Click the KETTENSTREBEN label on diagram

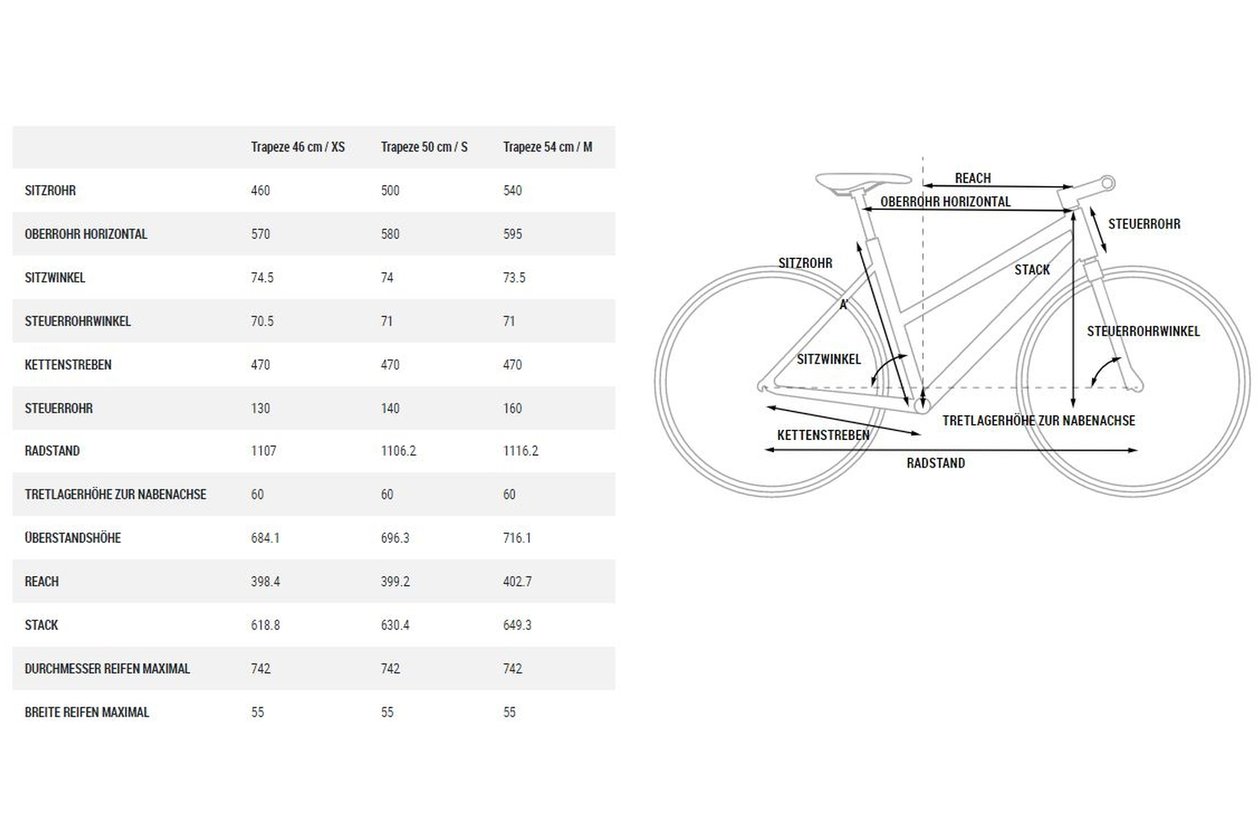coord(824,435)
